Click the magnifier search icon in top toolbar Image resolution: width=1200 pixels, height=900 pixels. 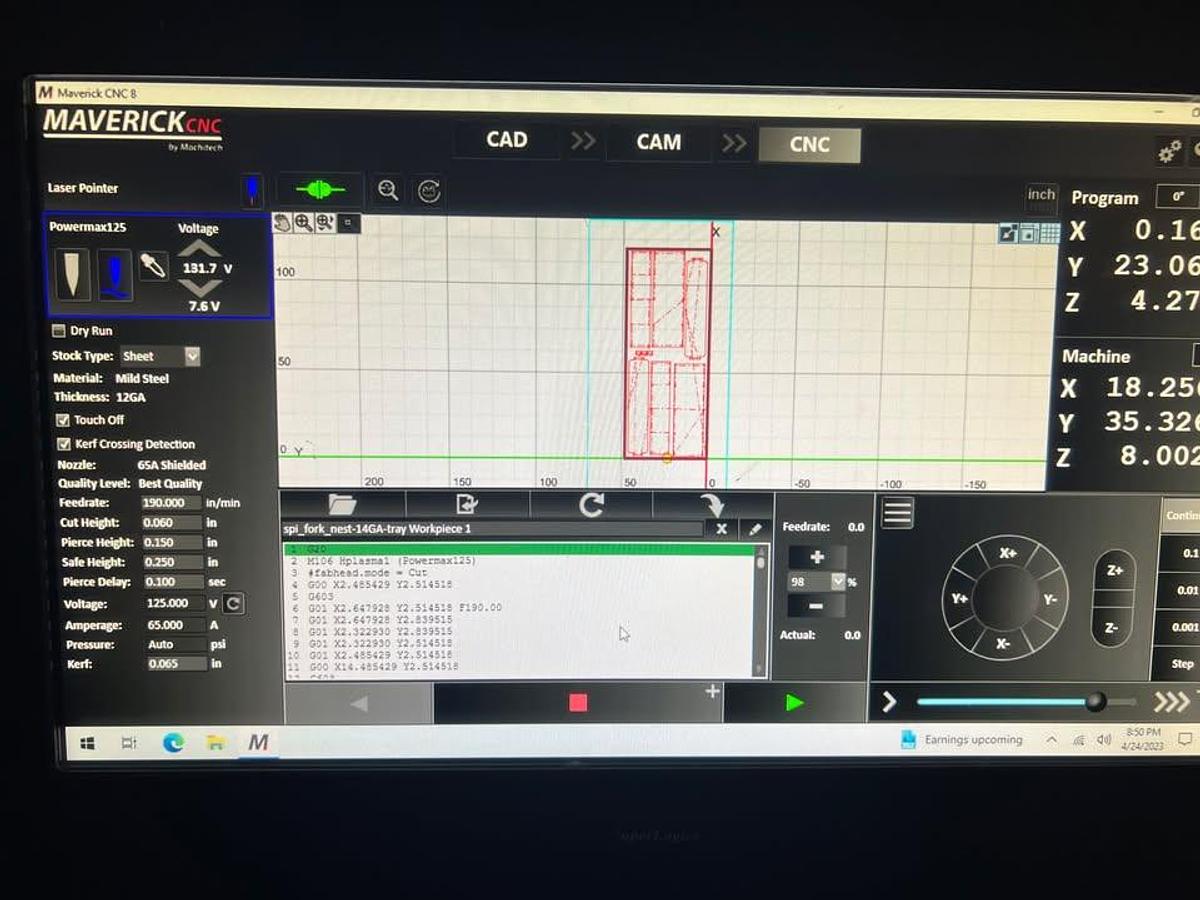[x=389, y=190]
